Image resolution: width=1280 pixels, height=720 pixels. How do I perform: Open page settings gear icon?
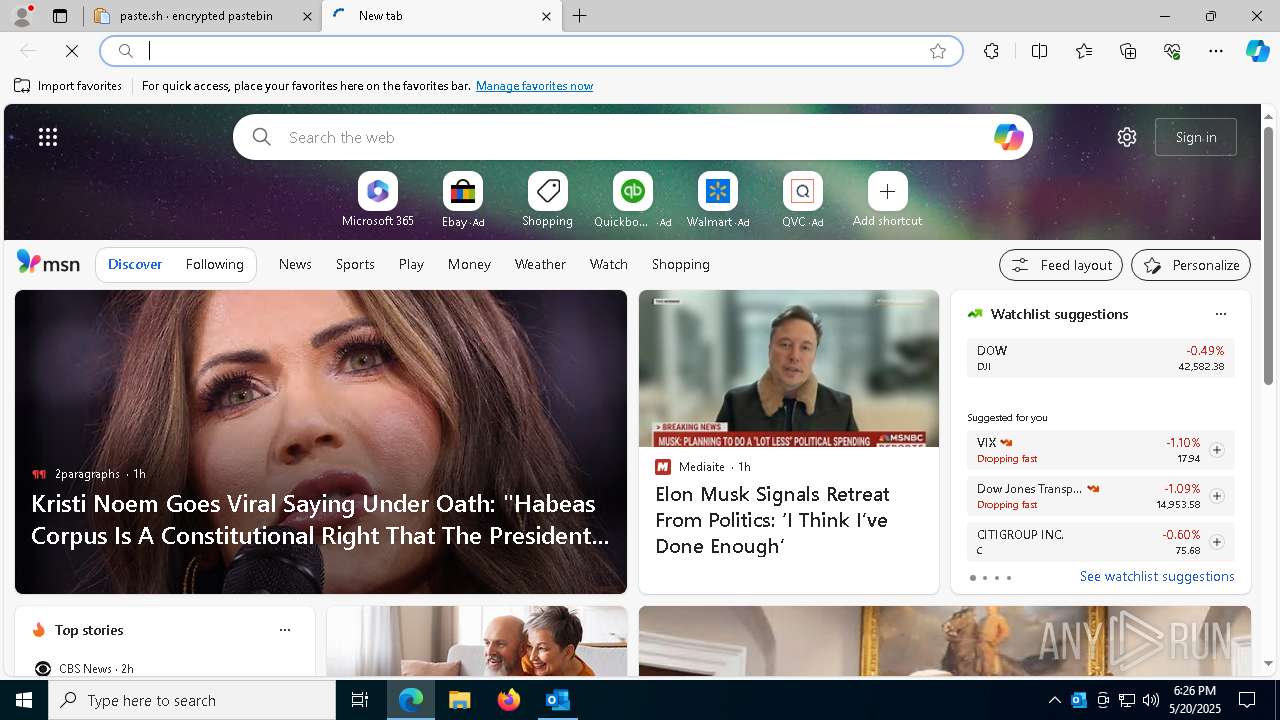coord(1127,137)
